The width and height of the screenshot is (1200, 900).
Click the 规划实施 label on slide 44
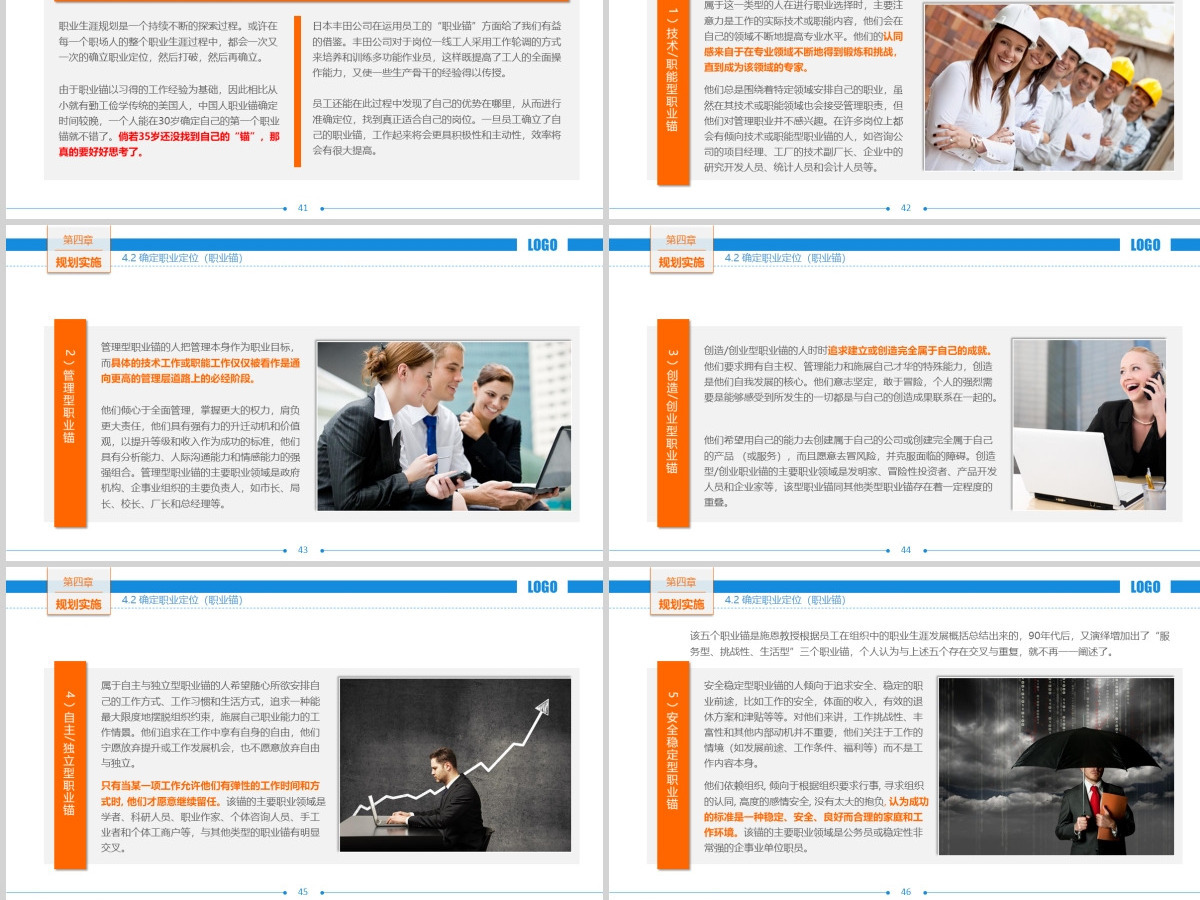(681, 262)
